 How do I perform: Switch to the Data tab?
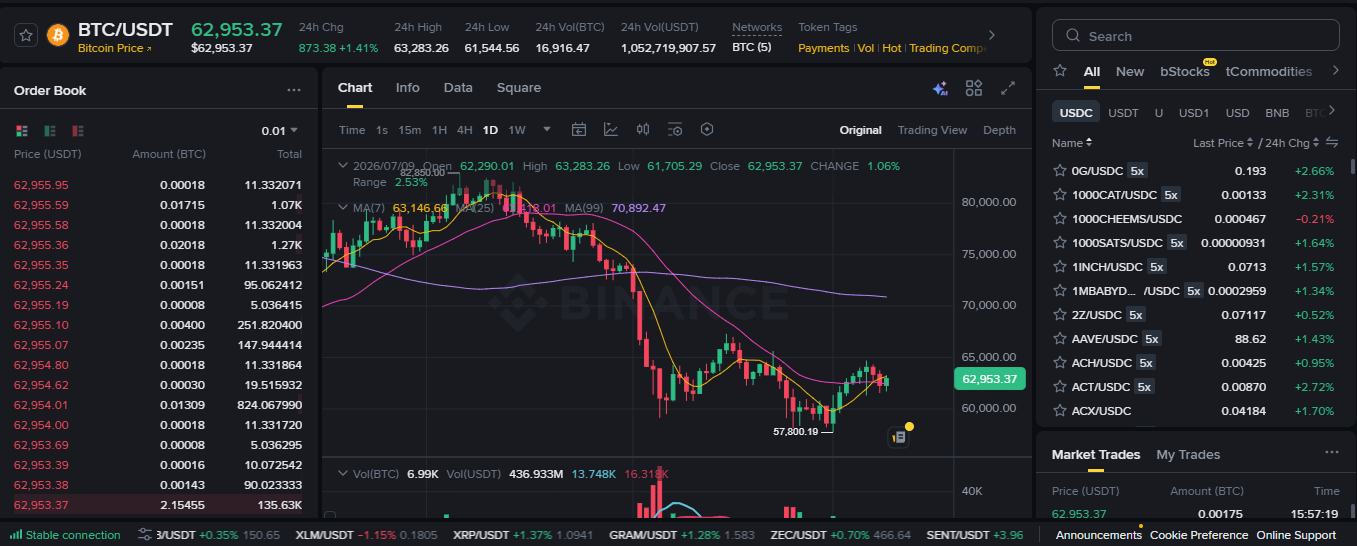[458, 88]
